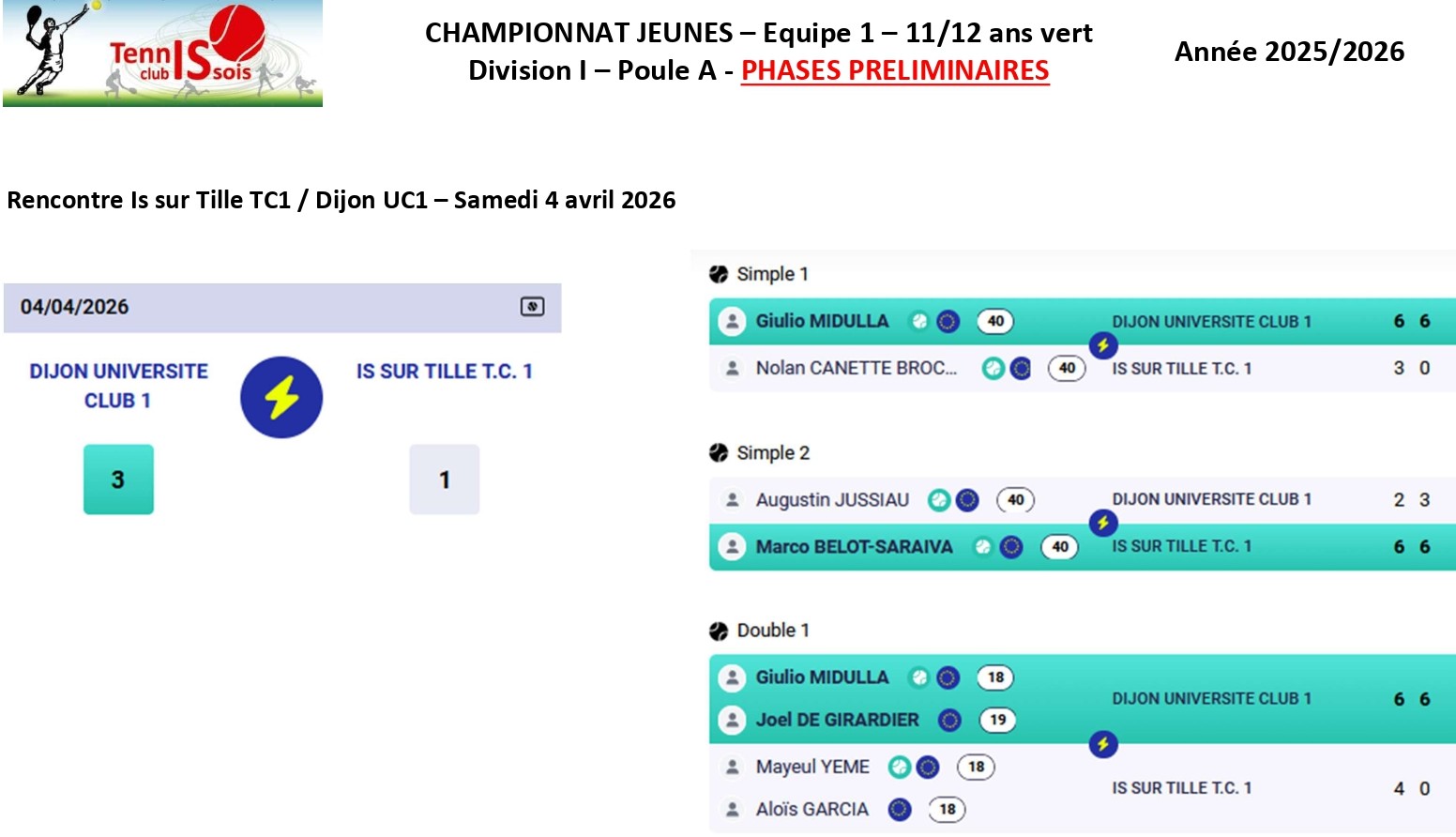The image size is (1456, 837).
Task: Click the large lightning bolt badge between teams
Action: coord(281,397)
